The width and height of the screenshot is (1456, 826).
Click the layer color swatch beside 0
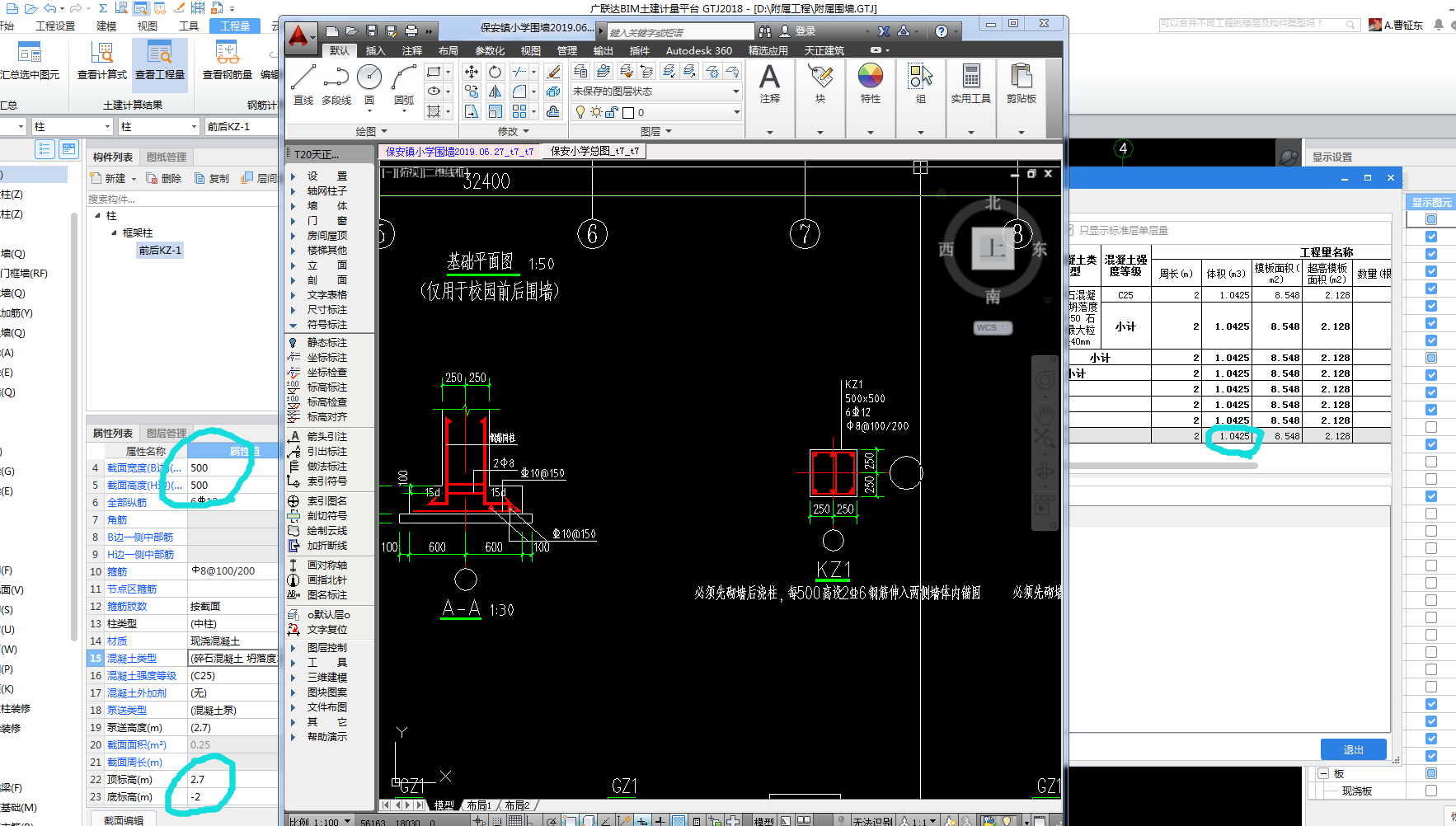pyautogui.click(x=628, y=112)
